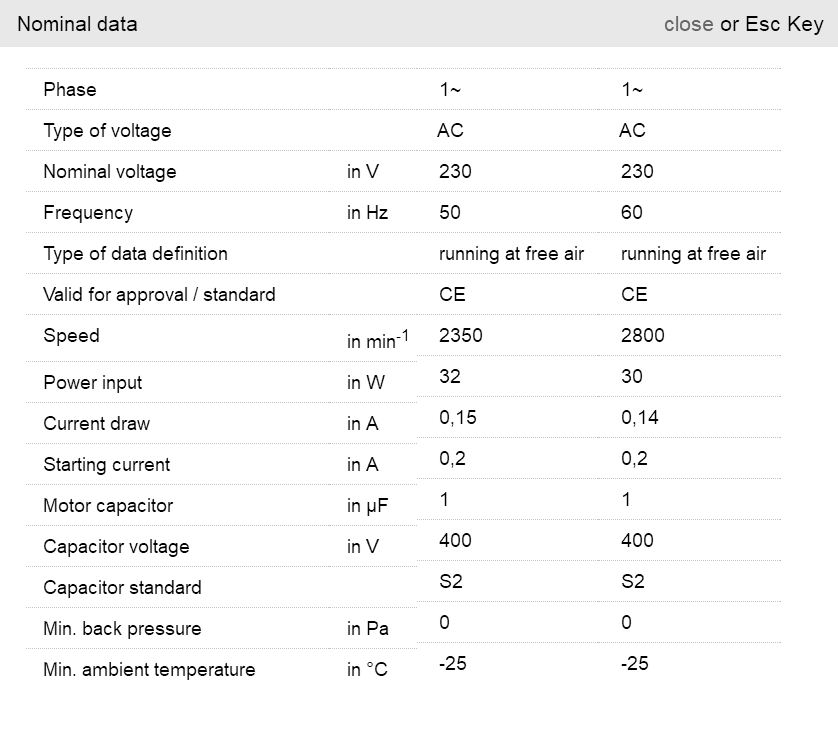838x753 pixels.
Task: Click the 2350 speed value
Action: tap(460, 336)
